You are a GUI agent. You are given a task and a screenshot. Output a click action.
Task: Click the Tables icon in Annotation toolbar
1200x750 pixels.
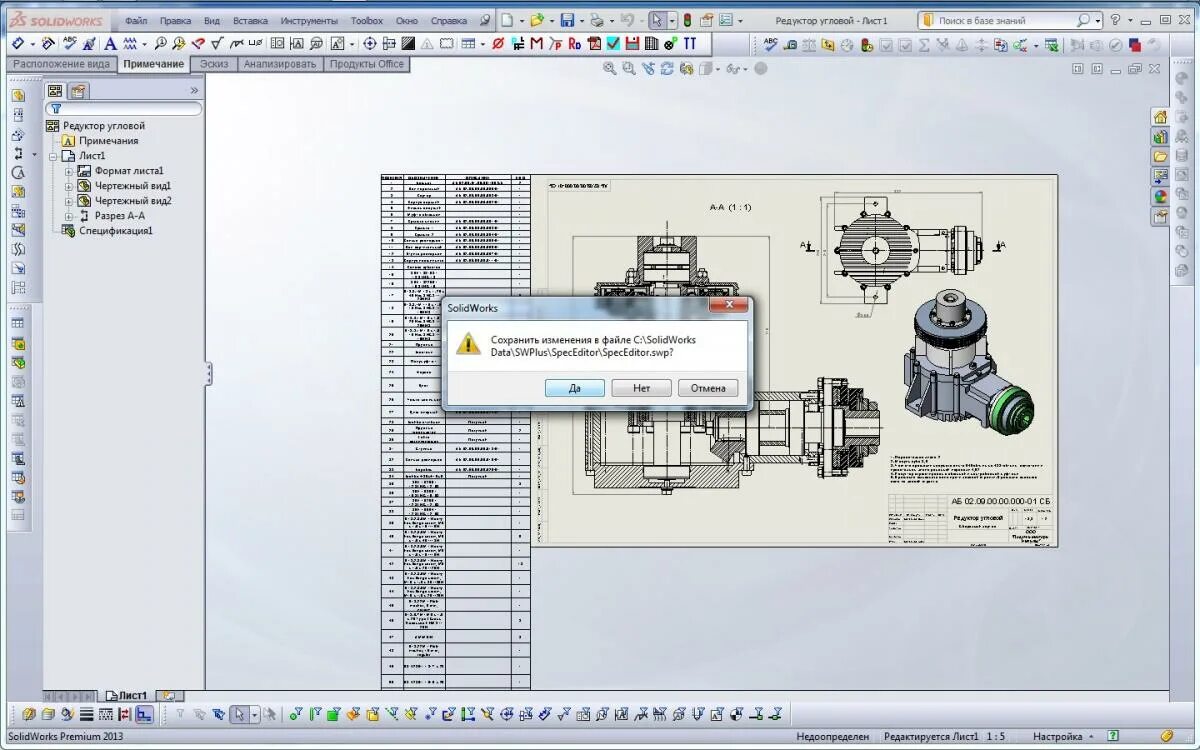467,44
